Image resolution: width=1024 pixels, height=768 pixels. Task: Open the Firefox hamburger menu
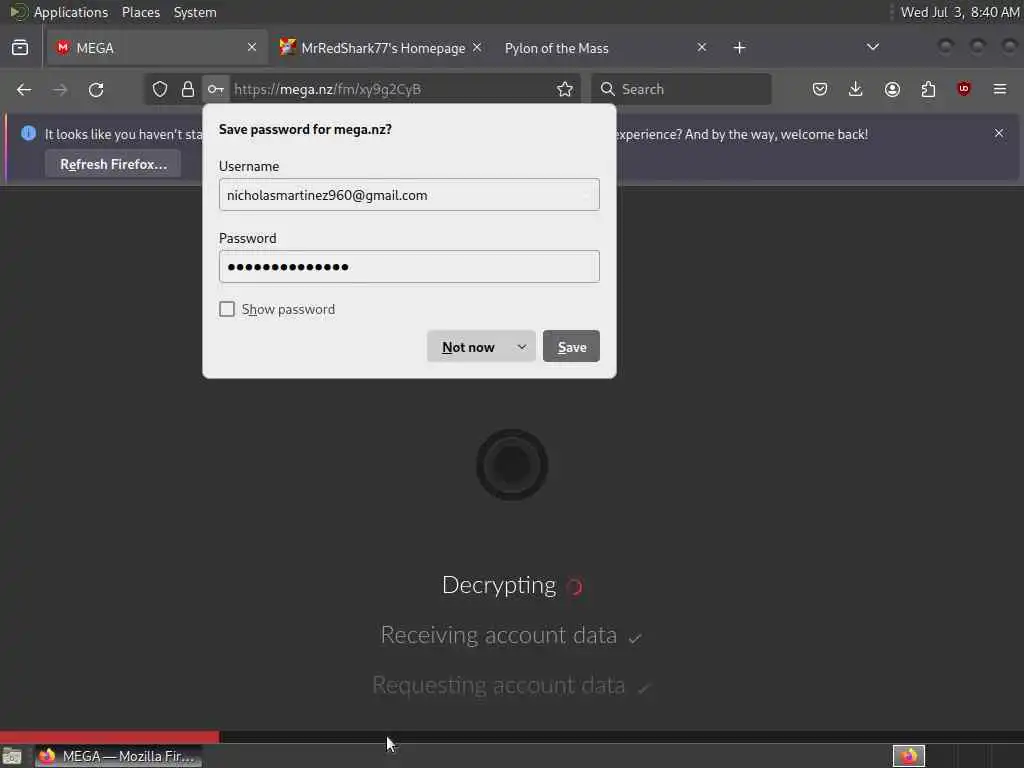tap(1000, 89)
